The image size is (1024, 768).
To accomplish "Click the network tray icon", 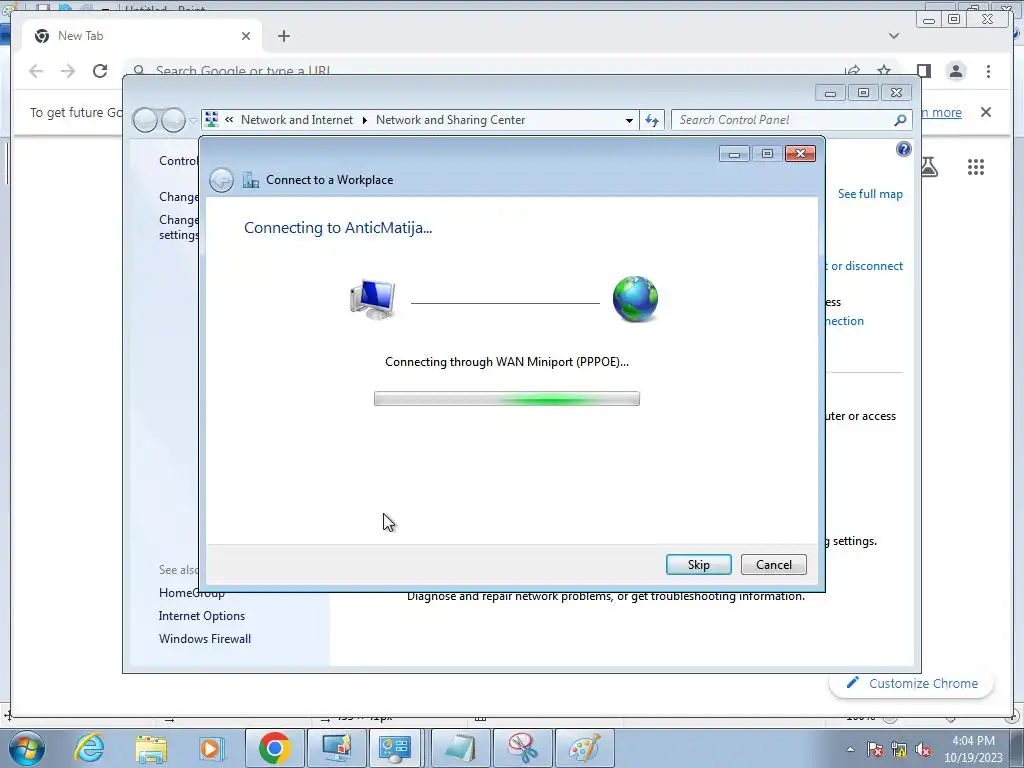I will [899, 750].
